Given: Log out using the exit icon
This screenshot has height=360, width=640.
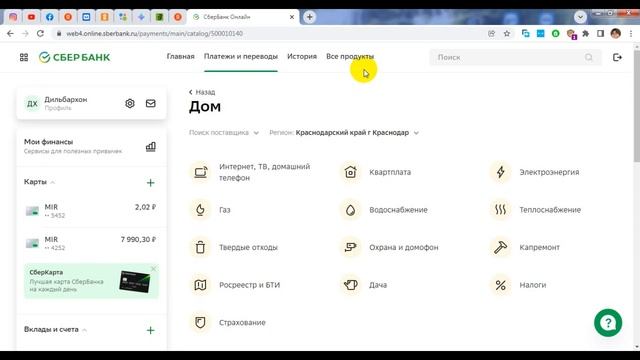Looking at the screenshot, I should [617, 58].
